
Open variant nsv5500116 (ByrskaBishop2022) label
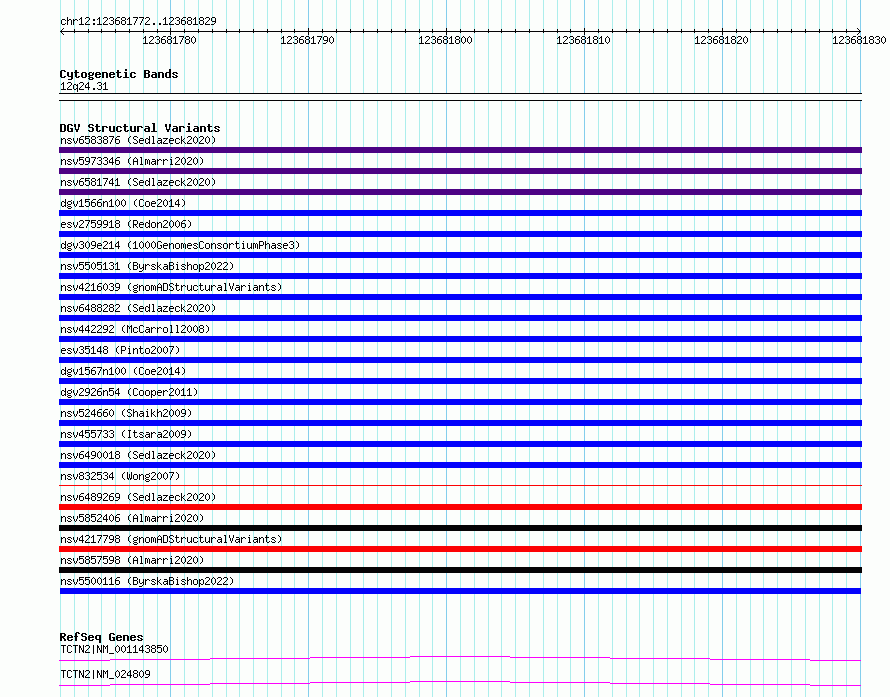[147, 581]
